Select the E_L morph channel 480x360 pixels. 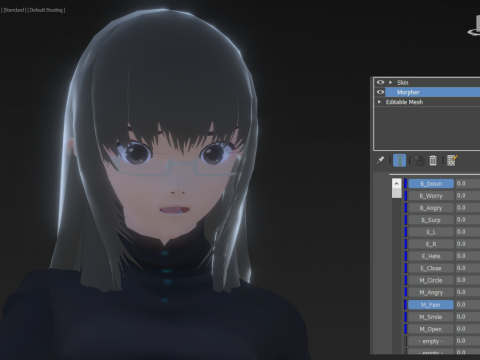[x=431, y=232]
